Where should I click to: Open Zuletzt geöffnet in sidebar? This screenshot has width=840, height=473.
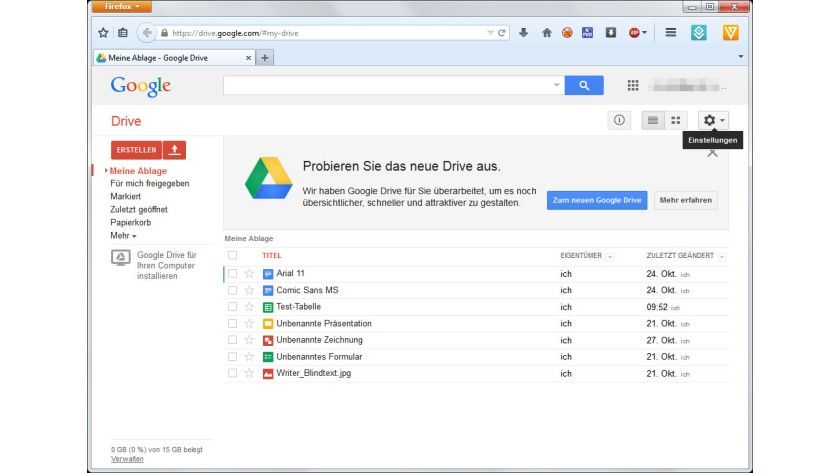point(139,209)
